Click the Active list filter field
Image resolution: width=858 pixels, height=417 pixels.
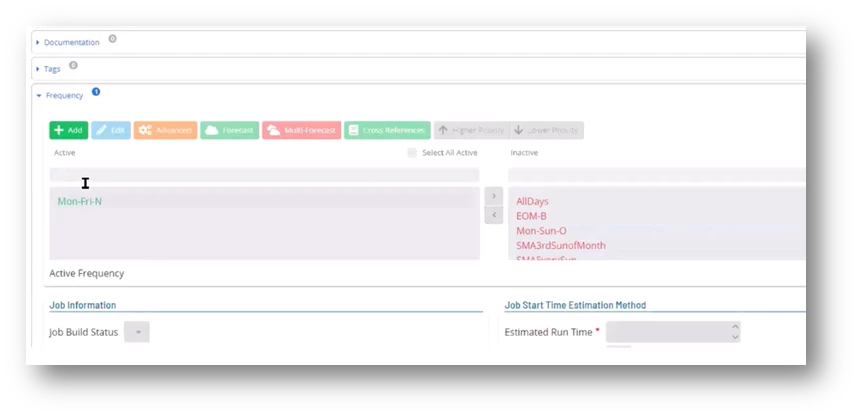point(264,175)
